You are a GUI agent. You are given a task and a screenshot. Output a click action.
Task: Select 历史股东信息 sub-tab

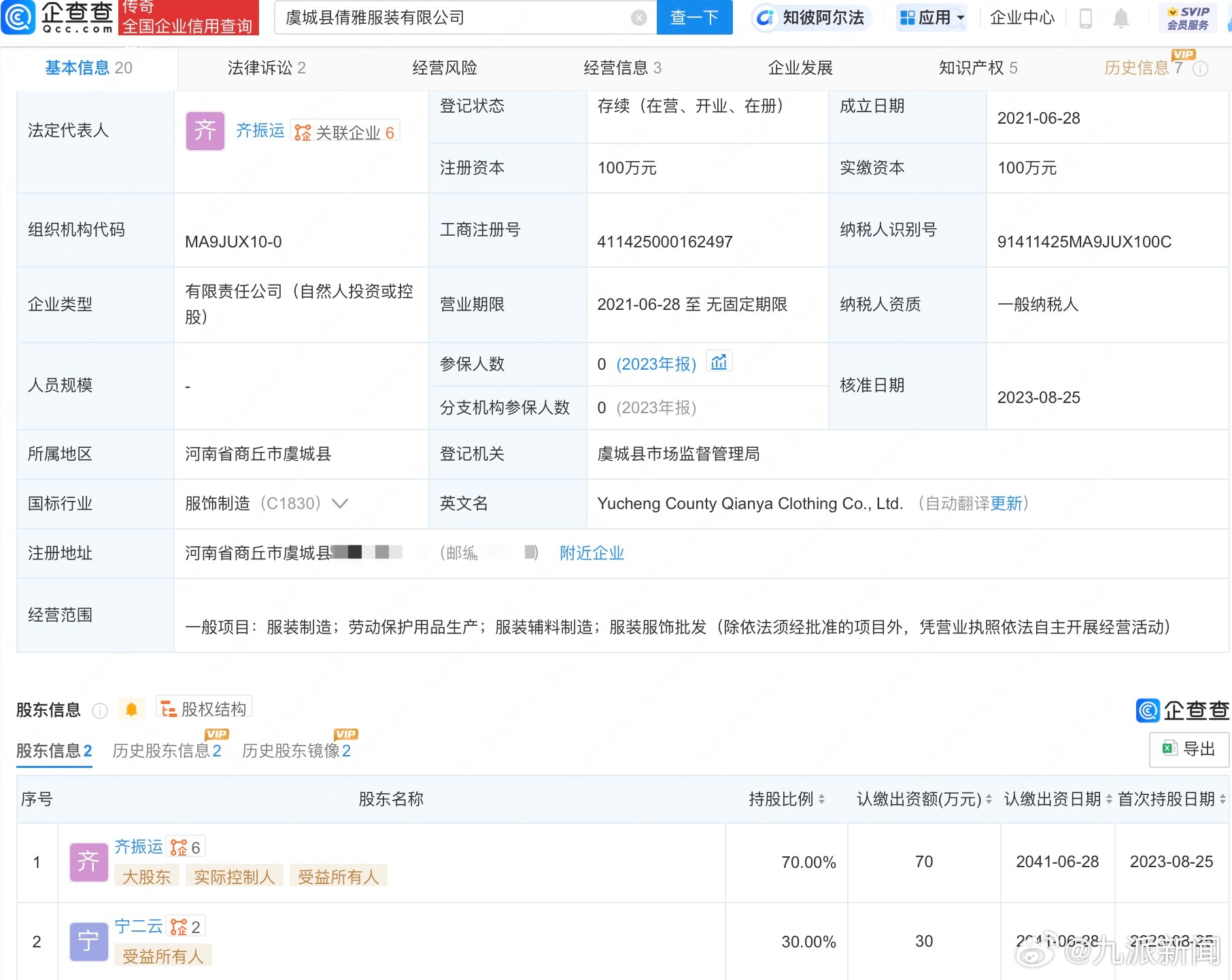pos(167,751)
